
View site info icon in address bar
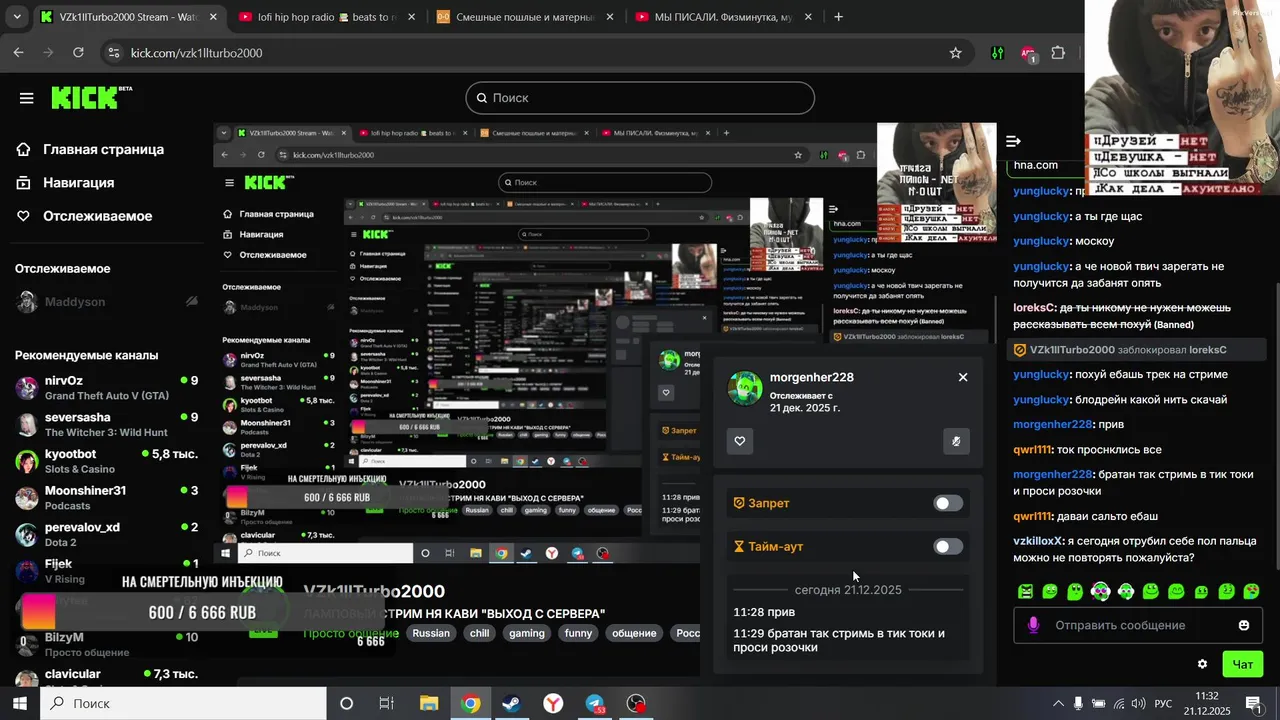[113, 53]
